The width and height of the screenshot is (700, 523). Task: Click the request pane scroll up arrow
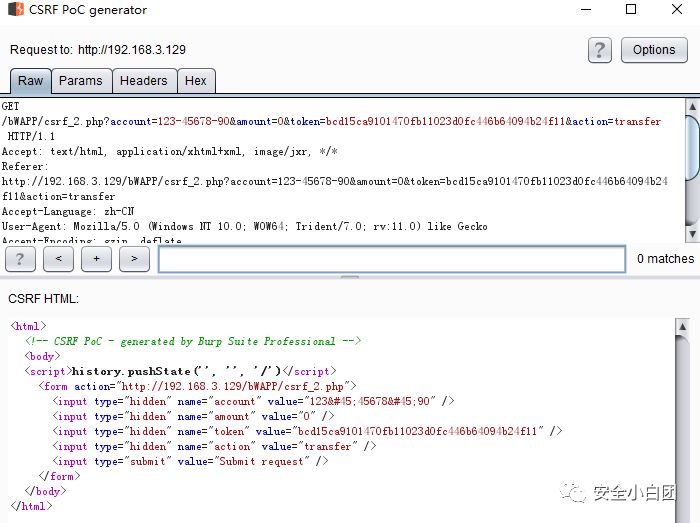(x=692, y=106)
